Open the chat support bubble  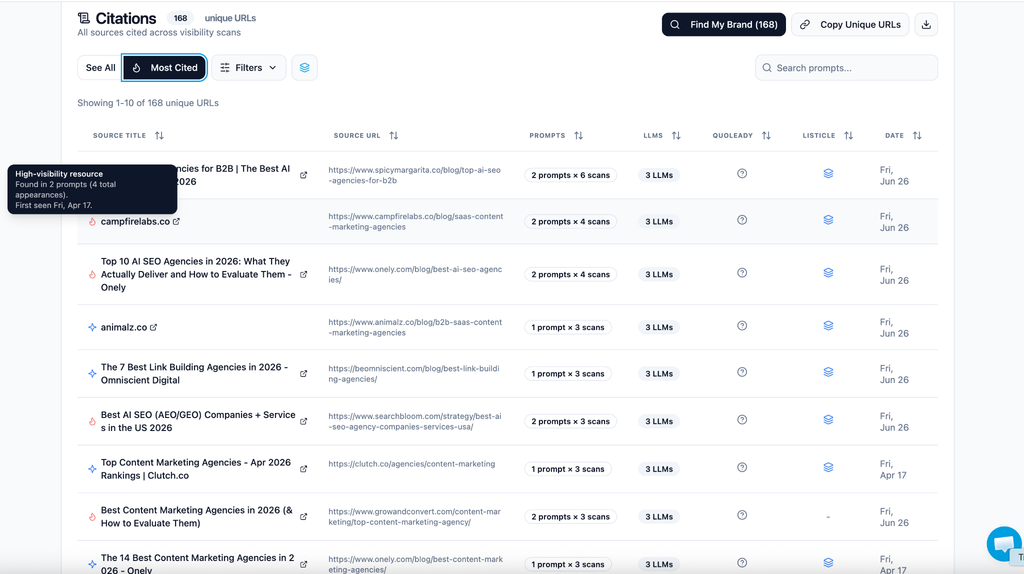click(1004, 543)
